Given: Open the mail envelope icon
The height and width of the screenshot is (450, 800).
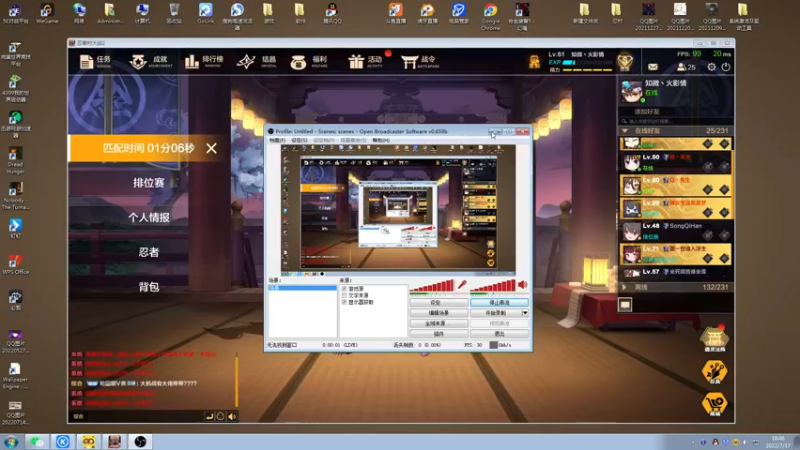Looking at the screenshot, I should click(x=653, y=67).
